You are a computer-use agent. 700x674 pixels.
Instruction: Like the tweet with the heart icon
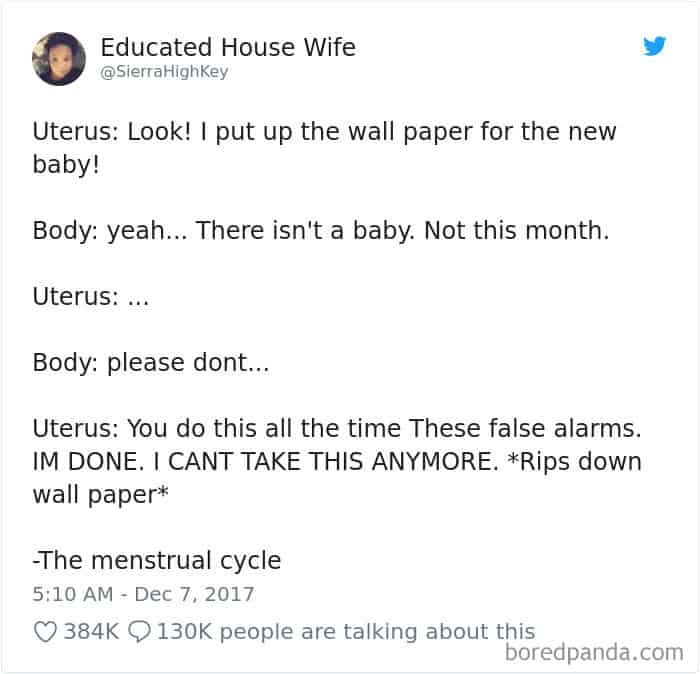pyautogui.click(x=44, y=631)
